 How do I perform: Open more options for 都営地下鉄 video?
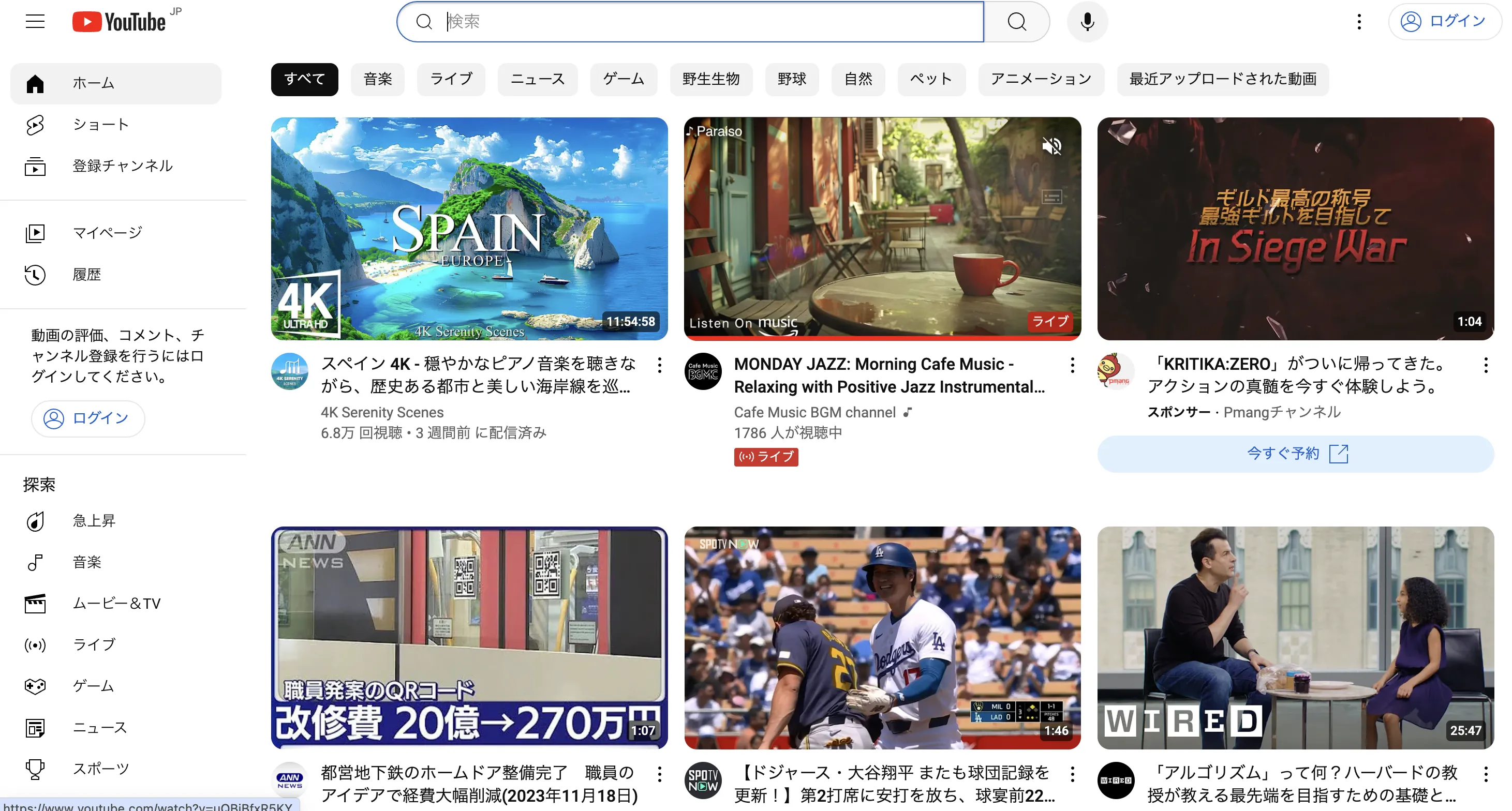tap(660, 775)
